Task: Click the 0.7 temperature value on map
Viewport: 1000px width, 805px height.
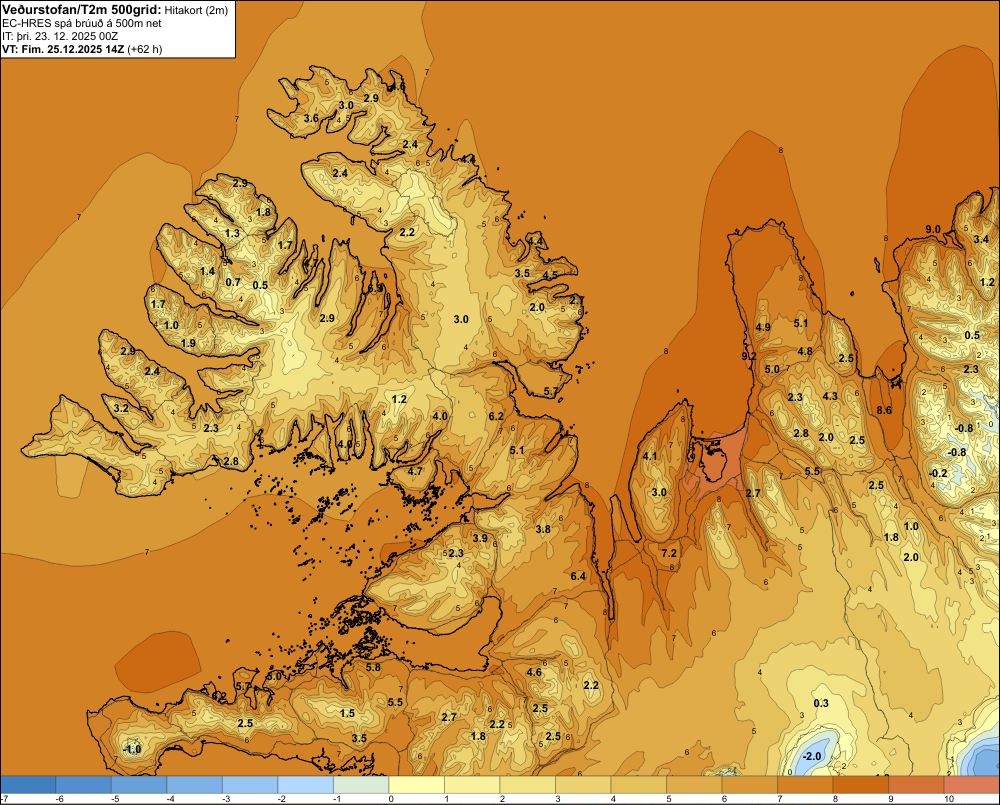Action: pos(233,282)
